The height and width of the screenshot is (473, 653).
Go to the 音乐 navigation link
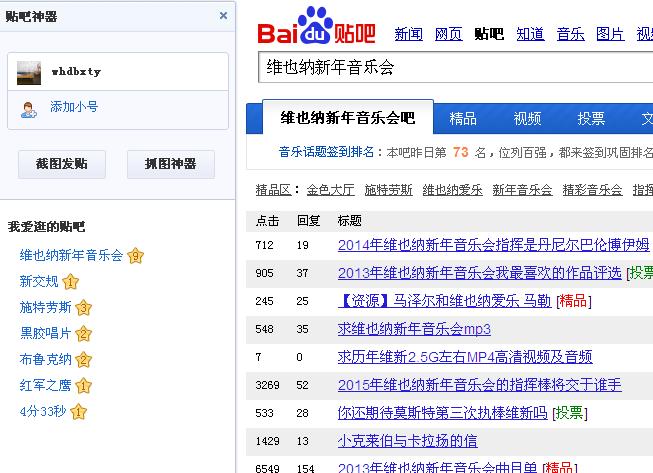[571, 34]
